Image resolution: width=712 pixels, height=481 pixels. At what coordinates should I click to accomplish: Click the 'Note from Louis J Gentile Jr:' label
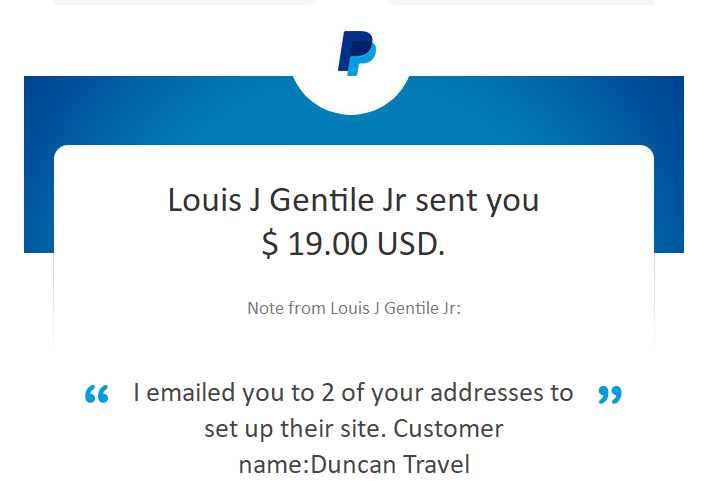[354, 308]
